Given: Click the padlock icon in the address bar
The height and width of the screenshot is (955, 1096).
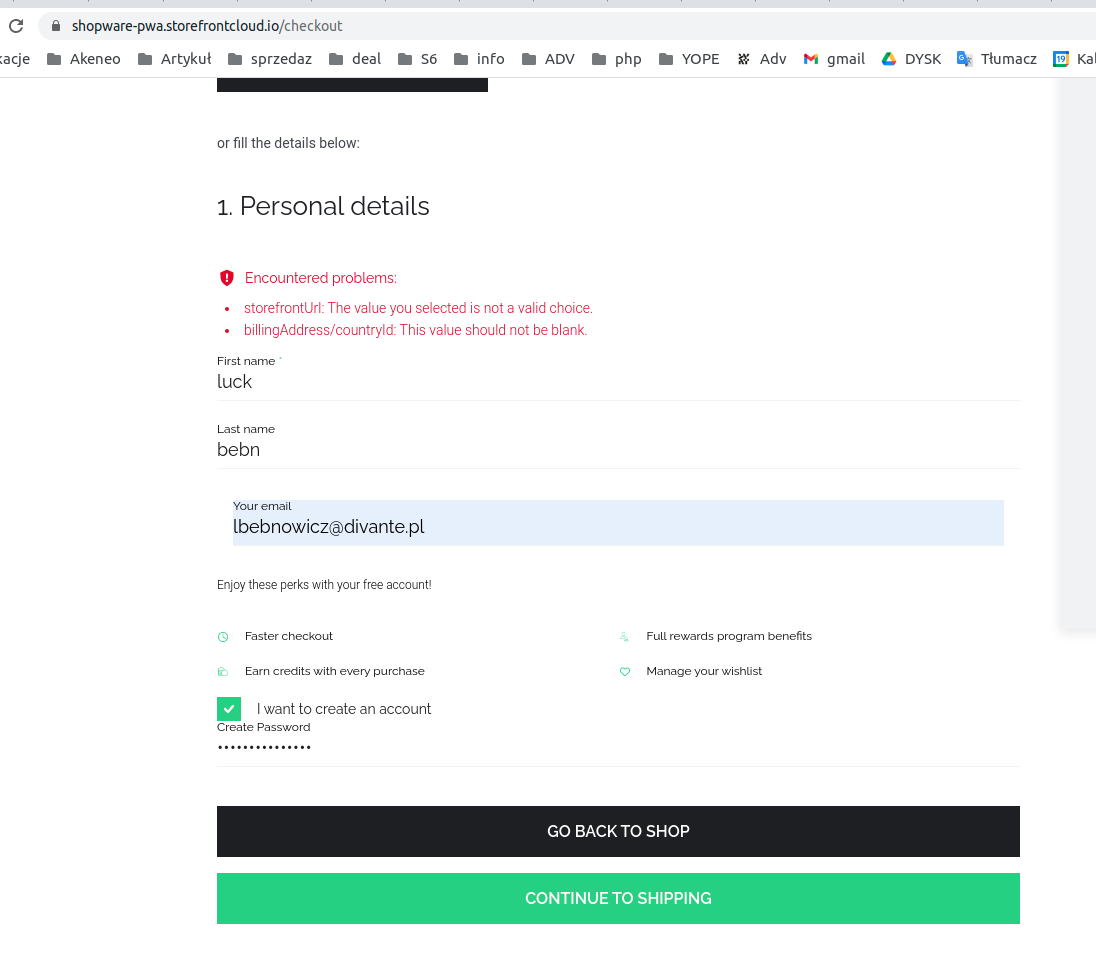Looking at the screenshot, I should click(x=57, y=26).
